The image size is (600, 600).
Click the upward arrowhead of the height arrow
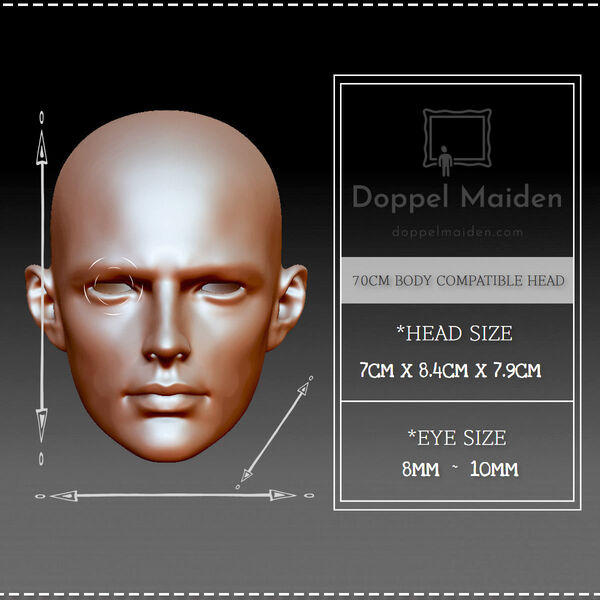(x=41, y=148)
